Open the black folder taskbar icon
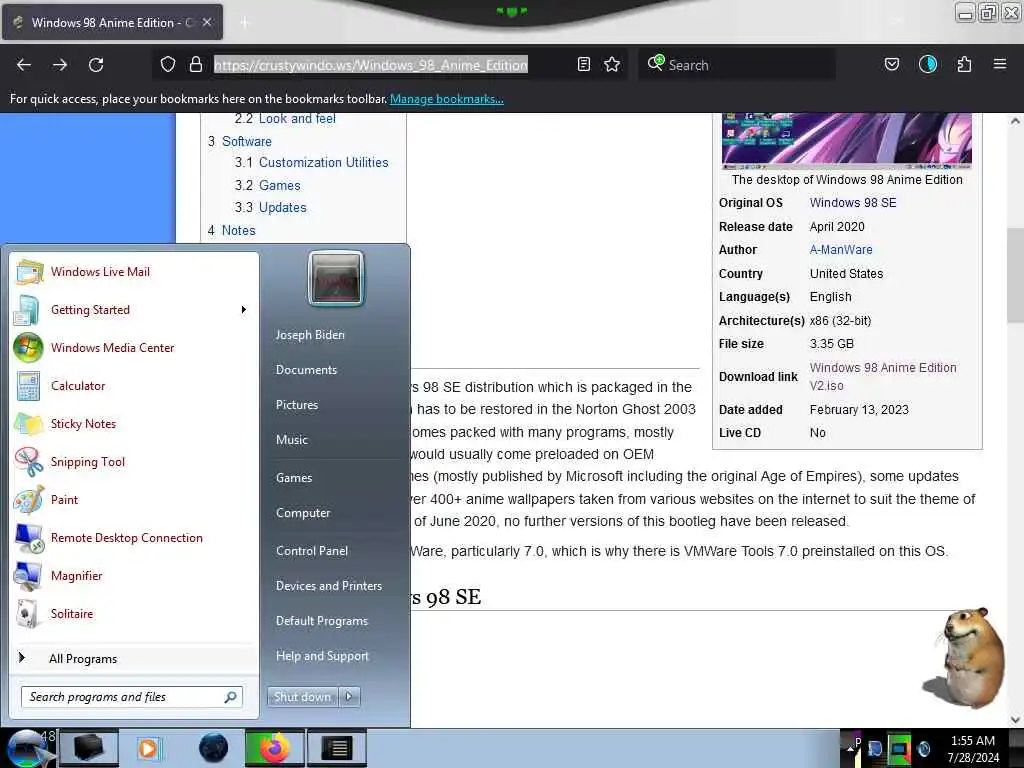The height and width of the screenshot is (768, 1024). pyautogui.click(x=89, y=748)
